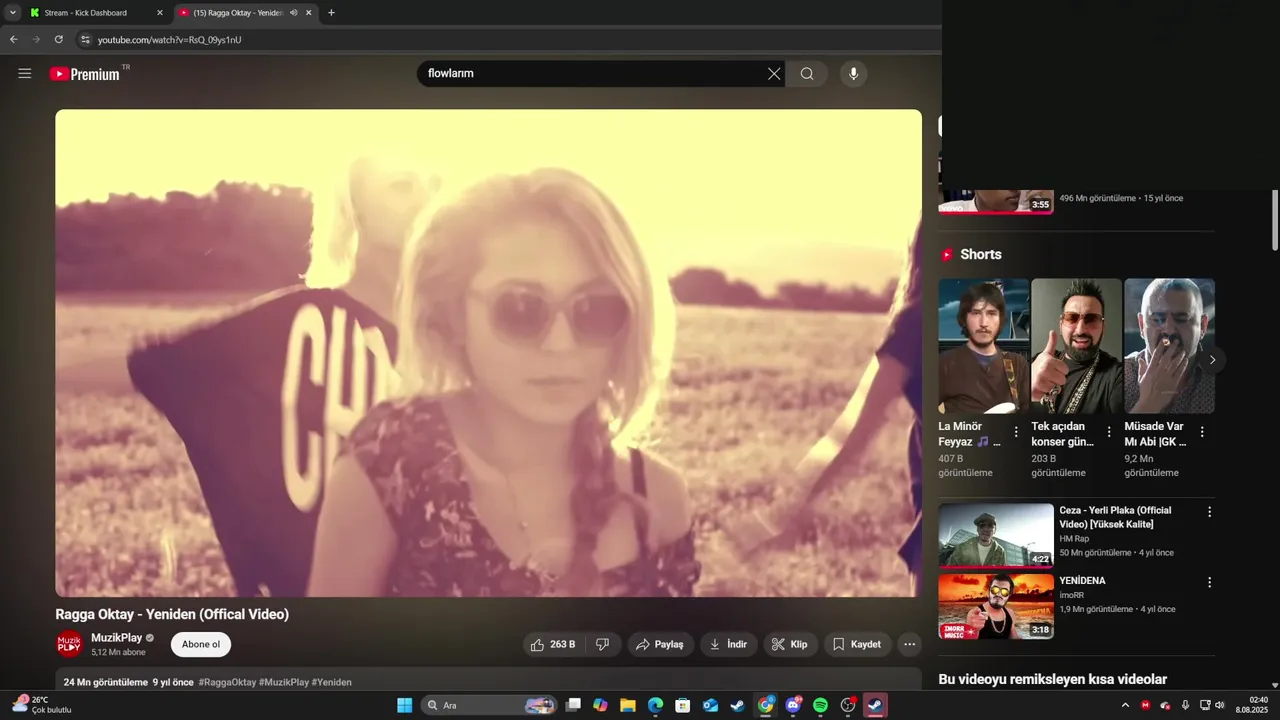The image size is (1280, 720).
Task: Open more actions three-dot menu under video
Action: click(909, 644)
